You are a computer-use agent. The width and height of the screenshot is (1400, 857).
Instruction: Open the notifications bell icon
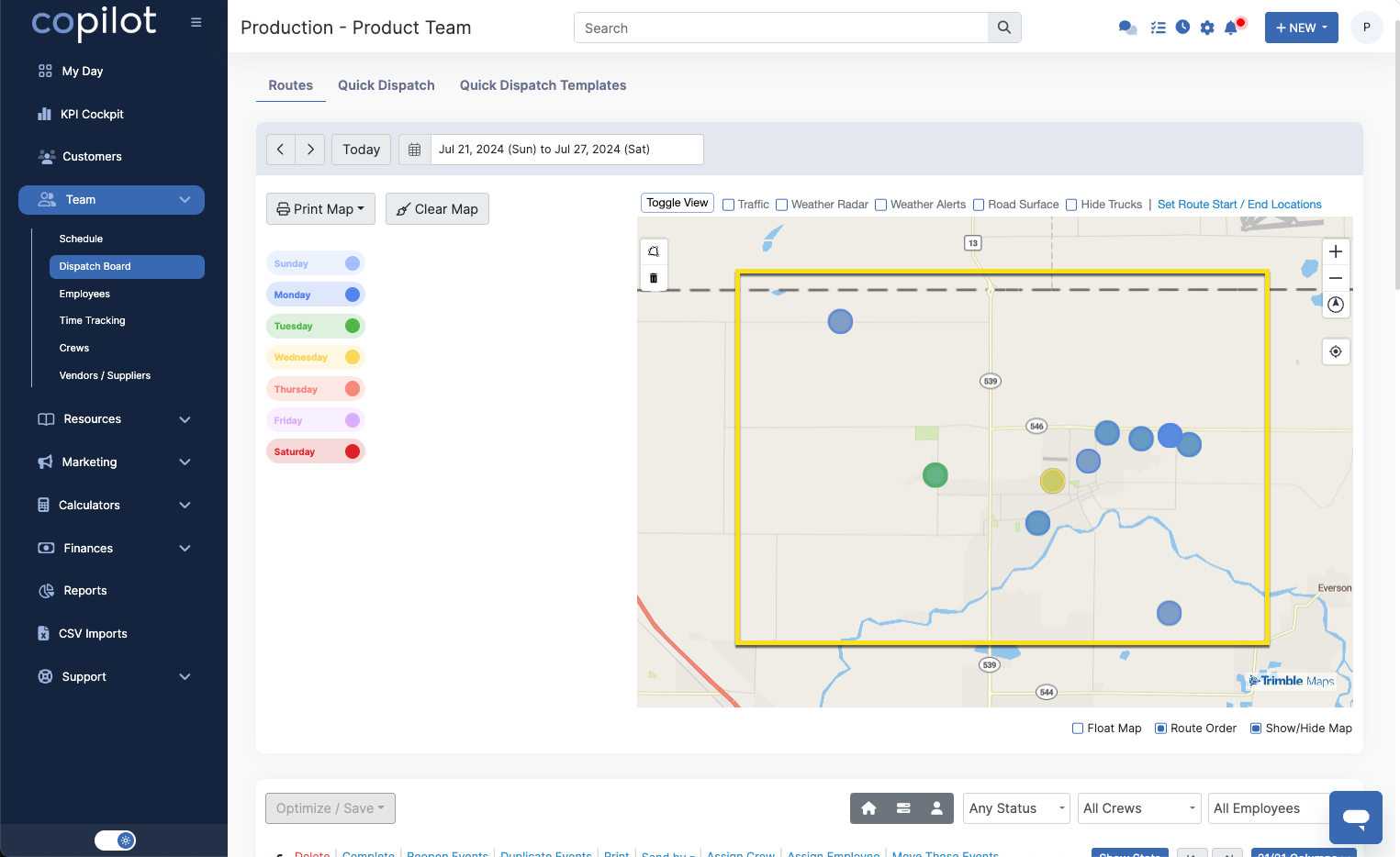tap(1232, 28)
